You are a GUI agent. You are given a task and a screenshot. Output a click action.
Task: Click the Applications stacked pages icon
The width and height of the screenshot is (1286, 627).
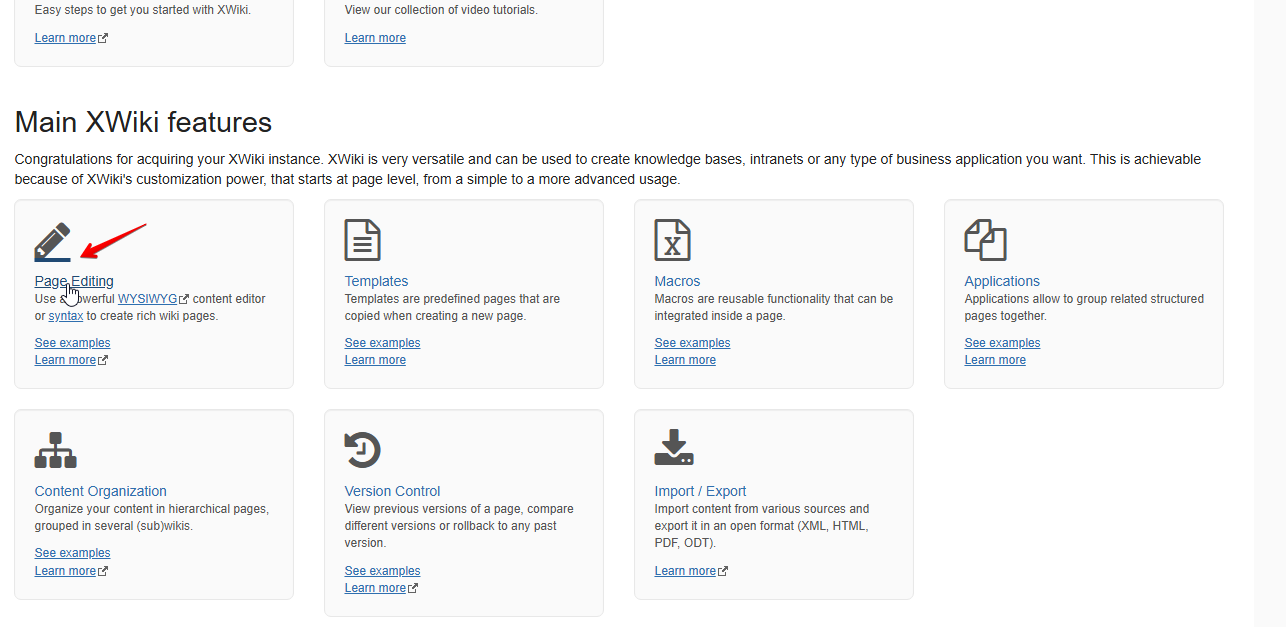pos(985,240)
